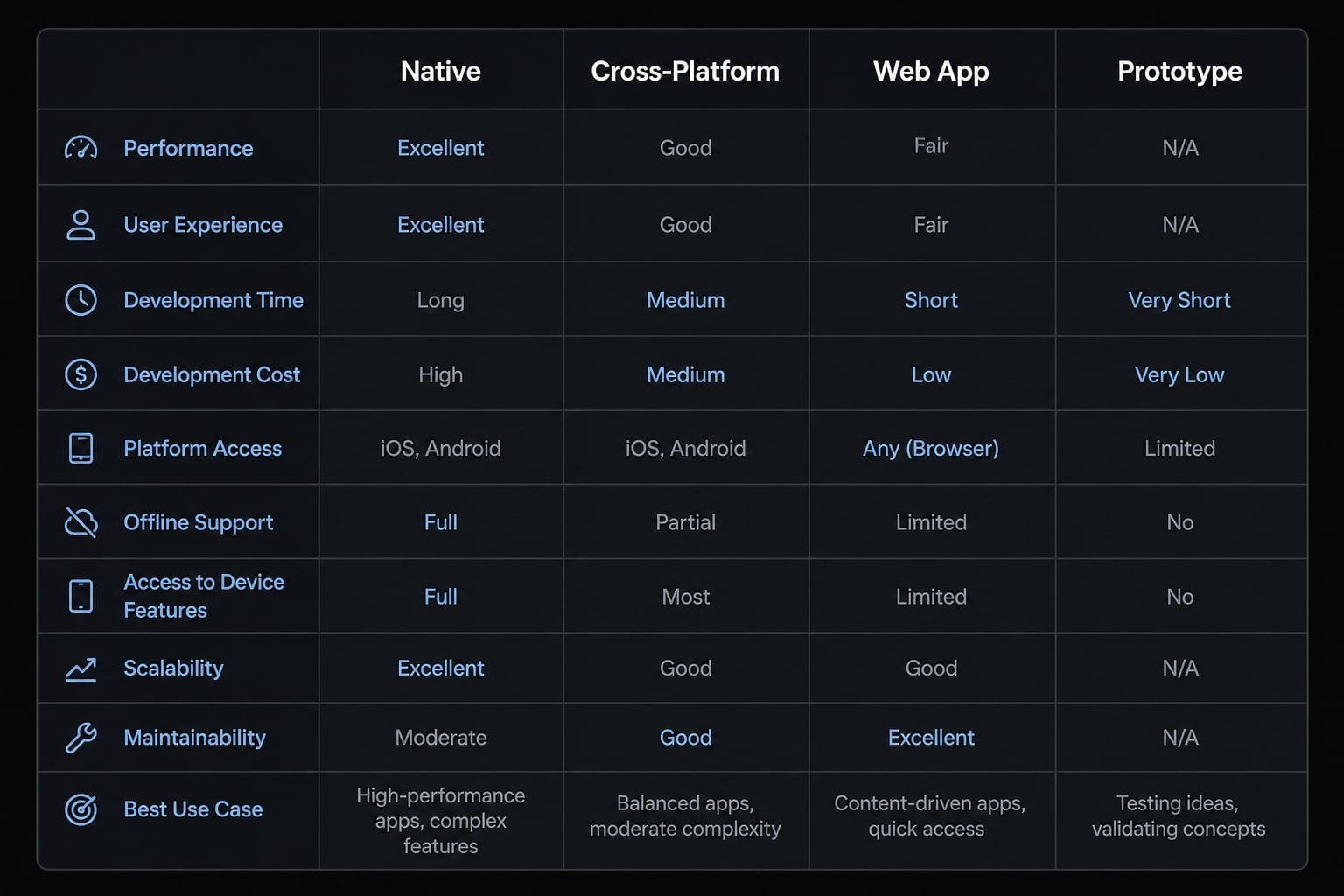The height and width of the screenshot is (896, 1344).
Task: Select the Native column header
Action: click(x=441, y=71)
